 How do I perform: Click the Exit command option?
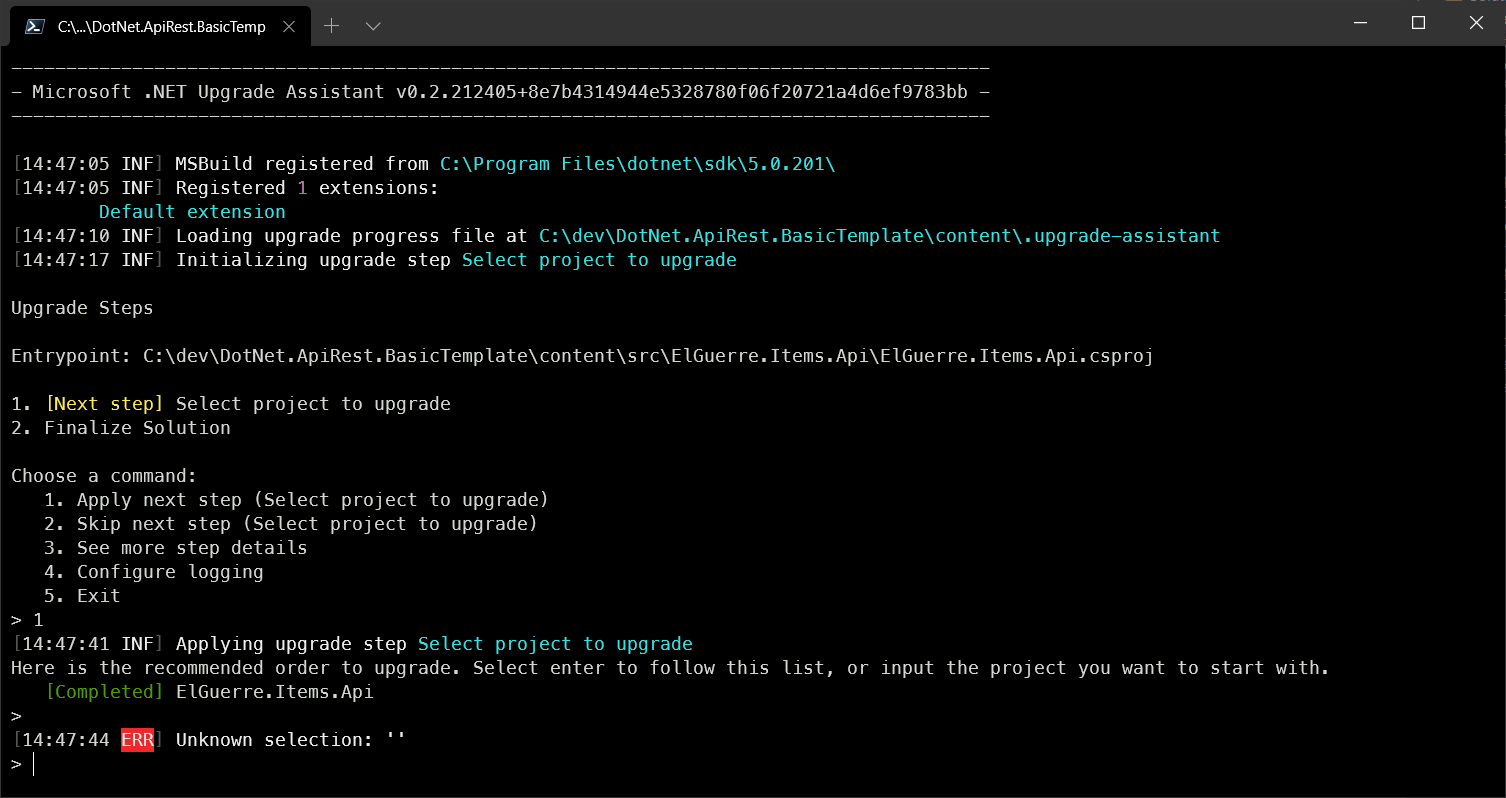click(98, 596)
